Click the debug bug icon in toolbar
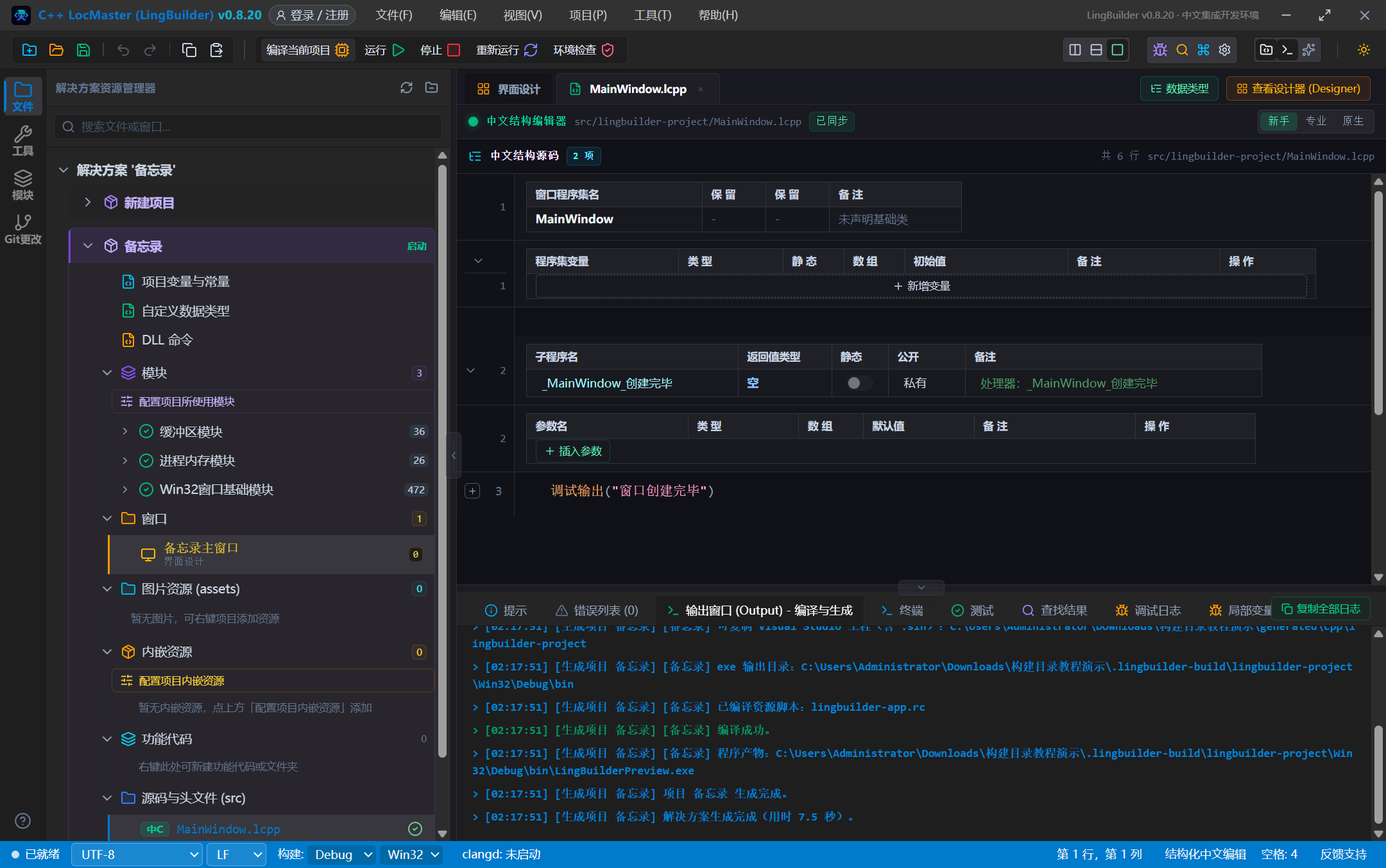The height and width of the screenshot is (868, 1386). pyautogui.click(x=1160, y=50)
